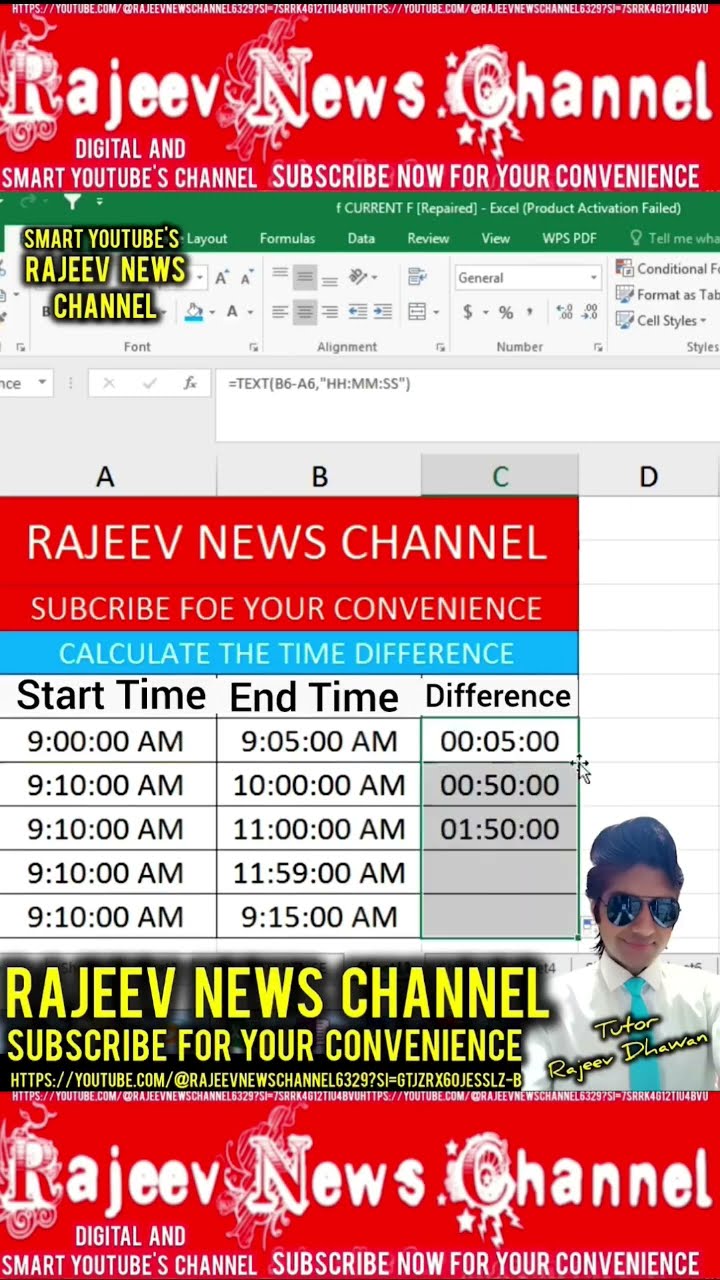Select Difference cell 00:05:00
720x1280 pixels.
(x=500, y=741)
